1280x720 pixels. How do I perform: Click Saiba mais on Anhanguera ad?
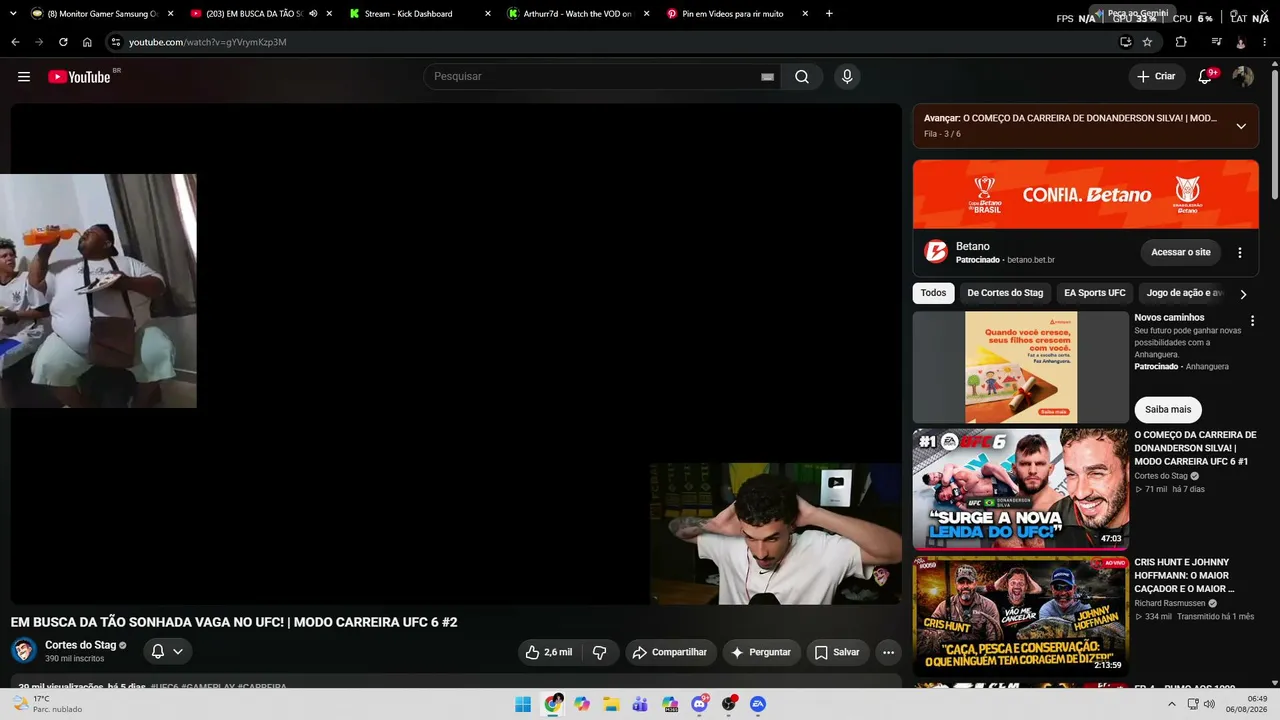point(1168,409)
